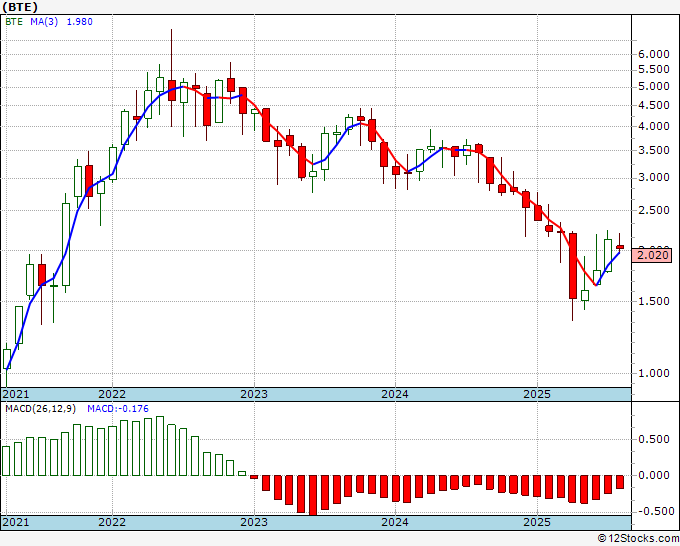Click 2024 on the MACD time axis
This screenshot has width=680, height=546.
(x=395, y=522)
